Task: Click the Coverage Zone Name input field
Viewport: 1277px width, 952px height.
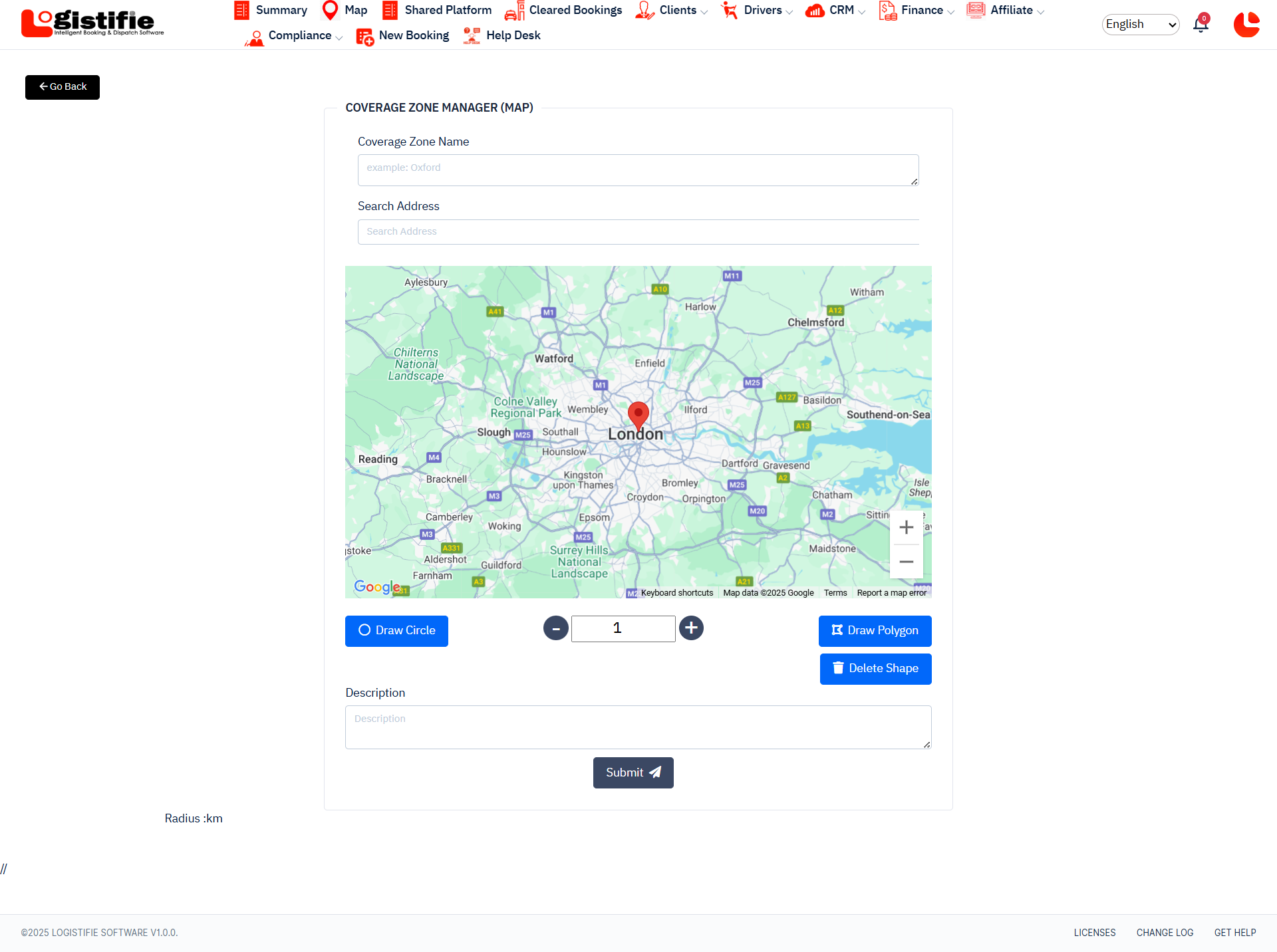Action: point(638,170)
